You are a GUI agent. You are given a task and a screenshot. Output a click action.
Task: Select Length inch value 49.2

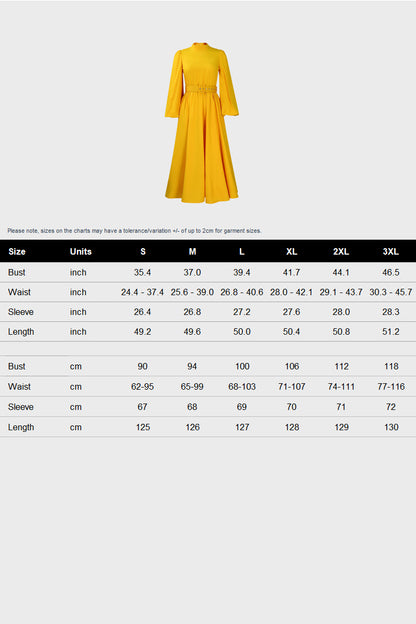143,332
